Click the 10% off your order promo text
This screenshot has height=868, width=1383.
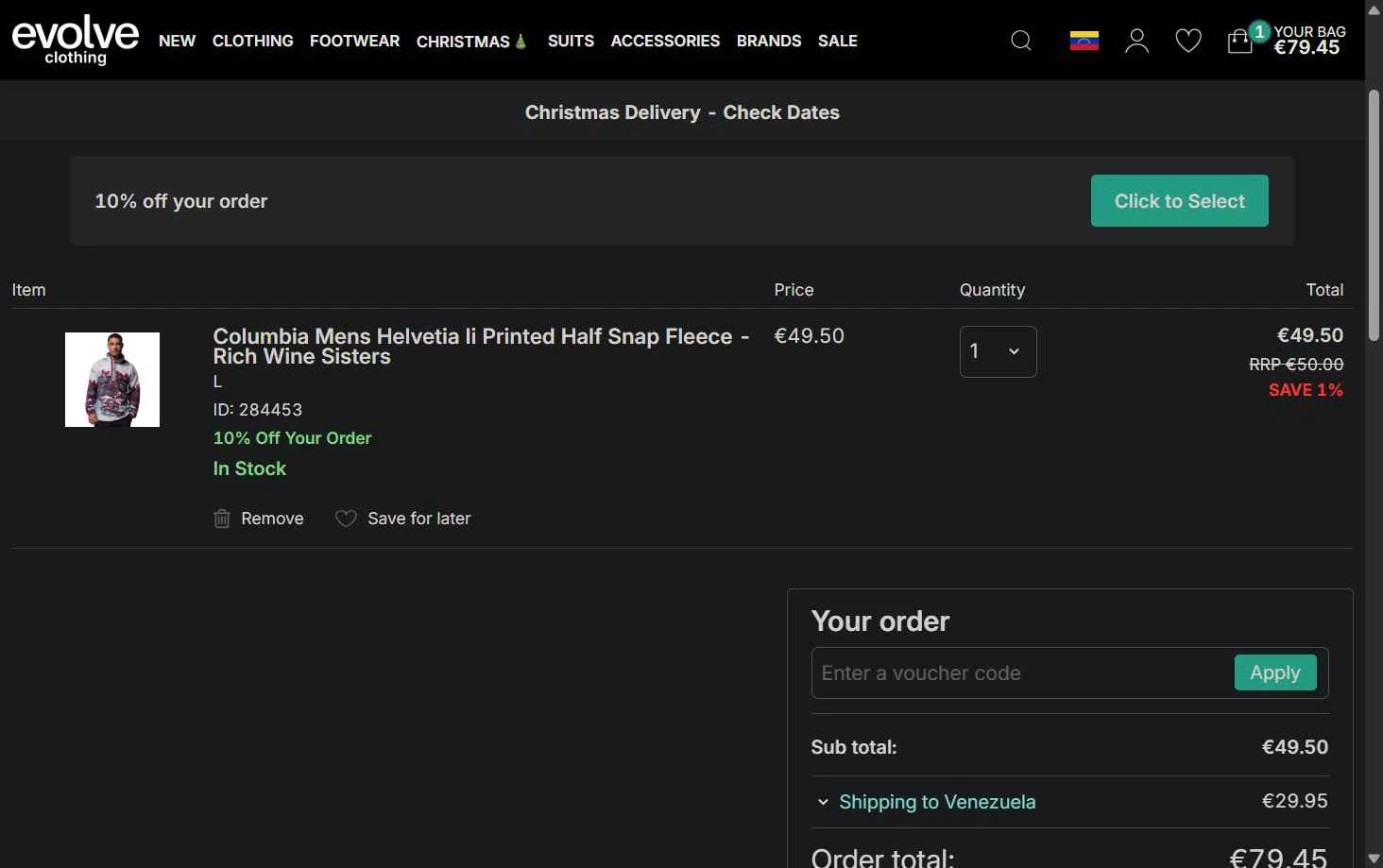point(181,201)
